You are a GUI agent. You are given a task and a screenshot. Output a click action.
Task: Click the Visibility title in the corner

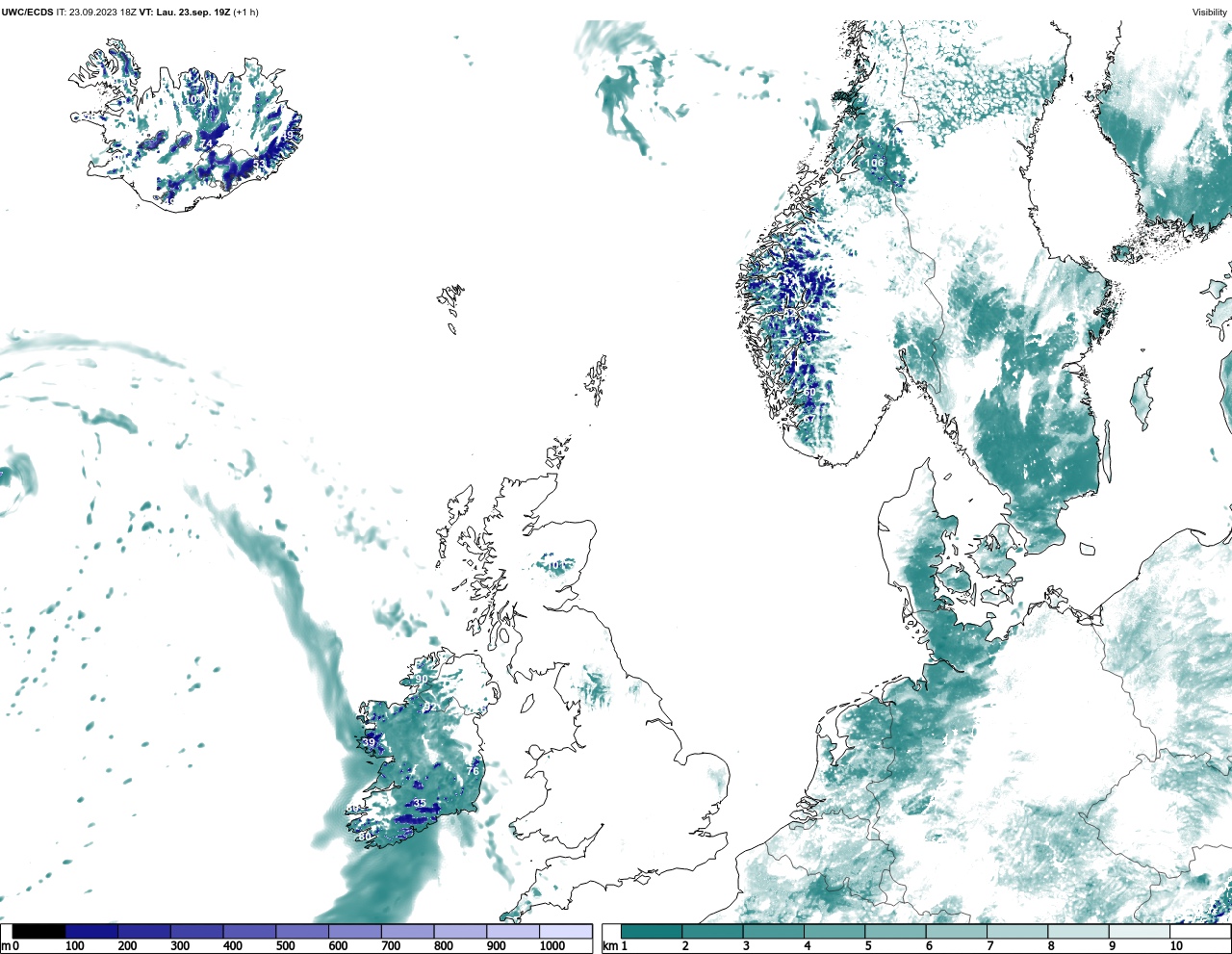tap(1210, 13)
